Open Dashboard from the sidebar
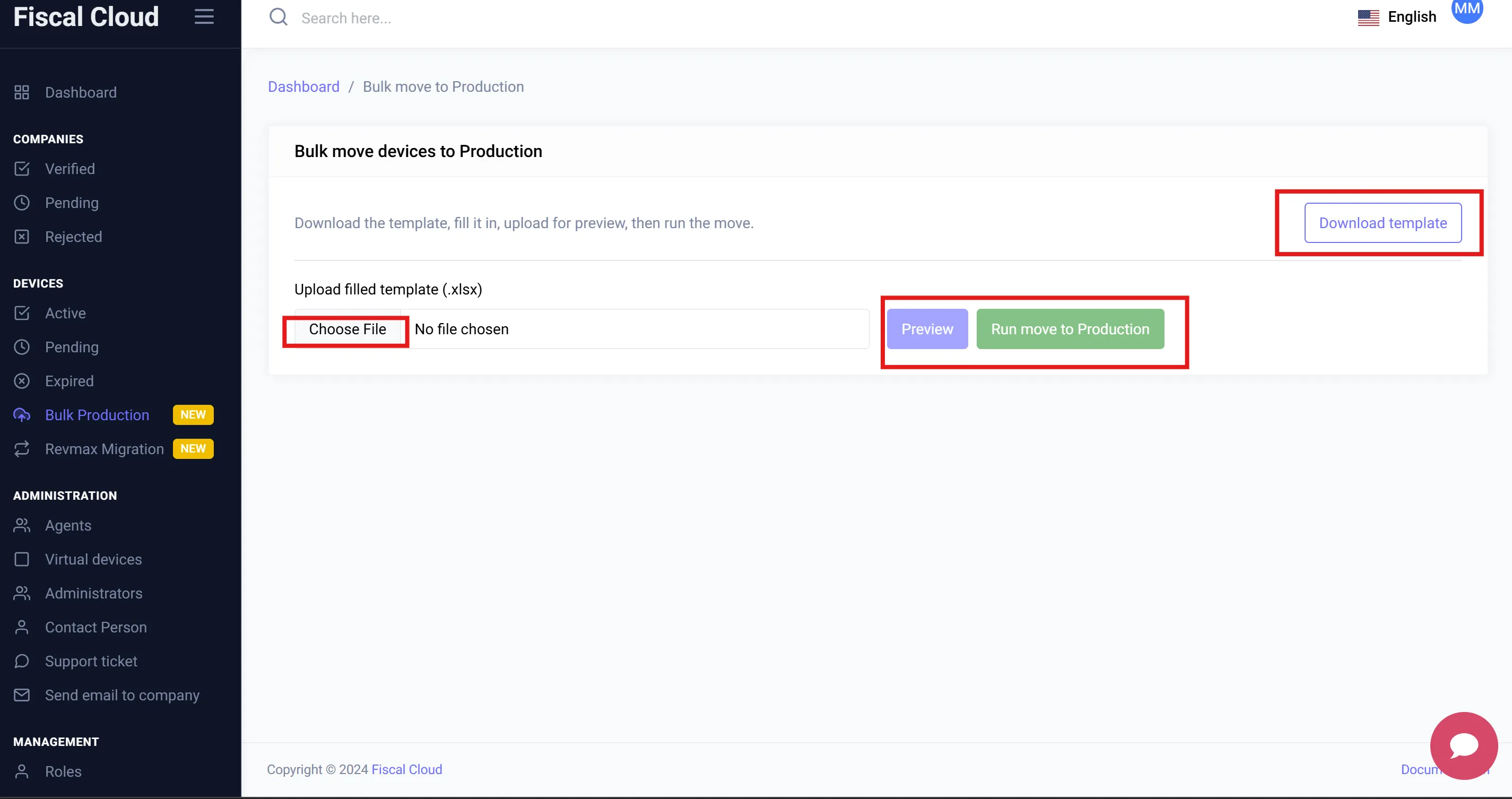The image size is (1512, 799). pos(81,92)
